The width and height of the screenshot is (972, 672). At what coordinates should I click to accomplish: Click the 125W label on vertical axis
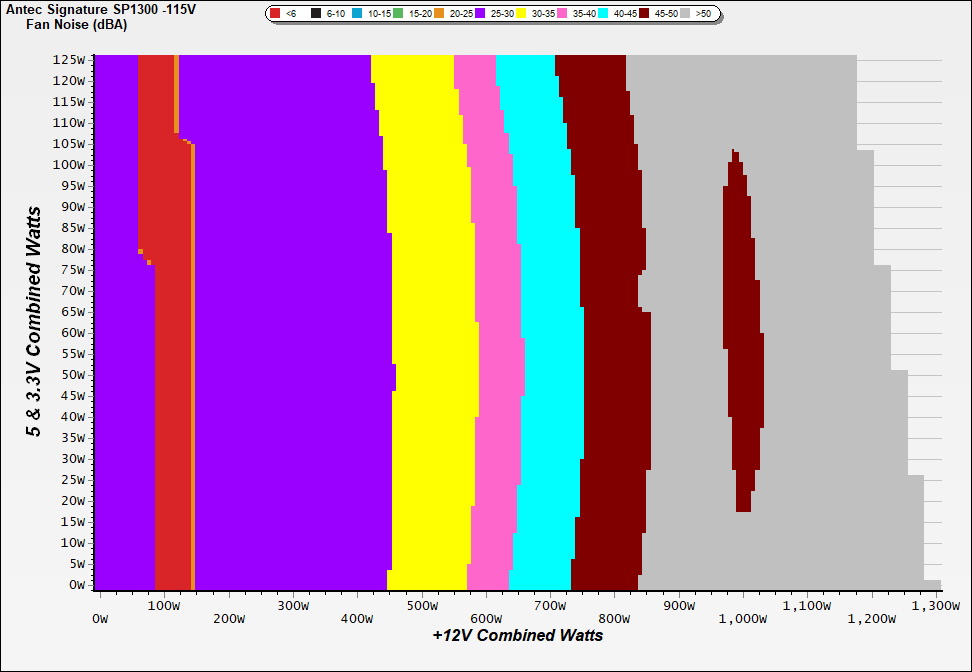(70, 59)
